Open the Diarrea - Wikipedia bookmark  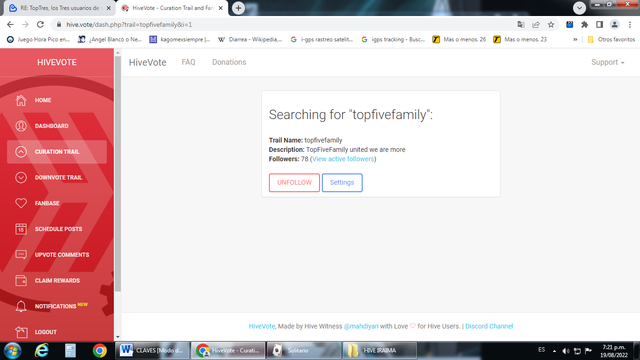click(x=250, y=40)
